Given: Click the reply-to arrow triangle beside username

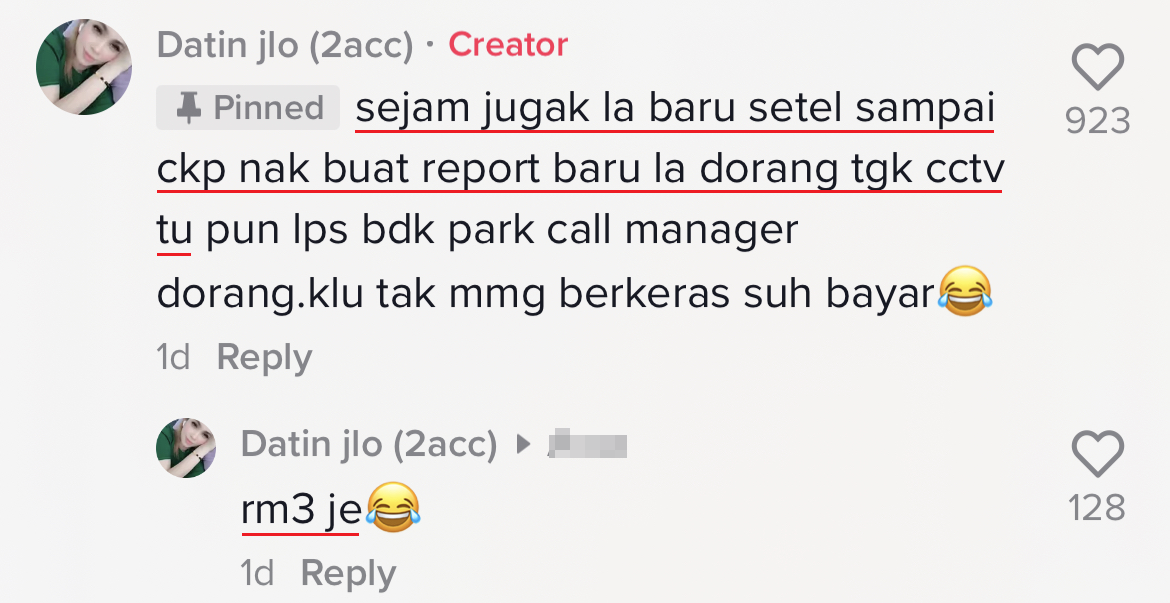Looking at the screenshot, I should pos(523,445).
